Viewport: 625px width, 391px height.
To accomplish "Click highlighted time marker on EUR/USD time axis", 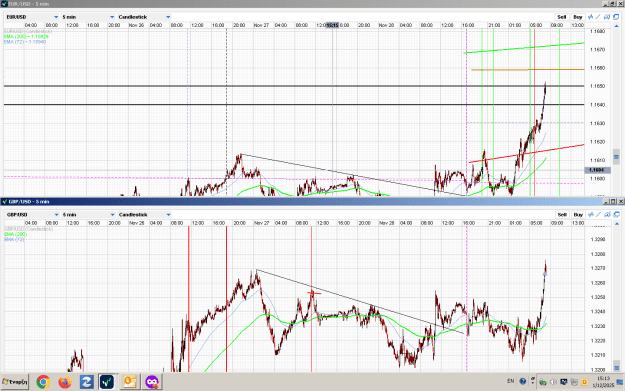I will tap(332, 25).
